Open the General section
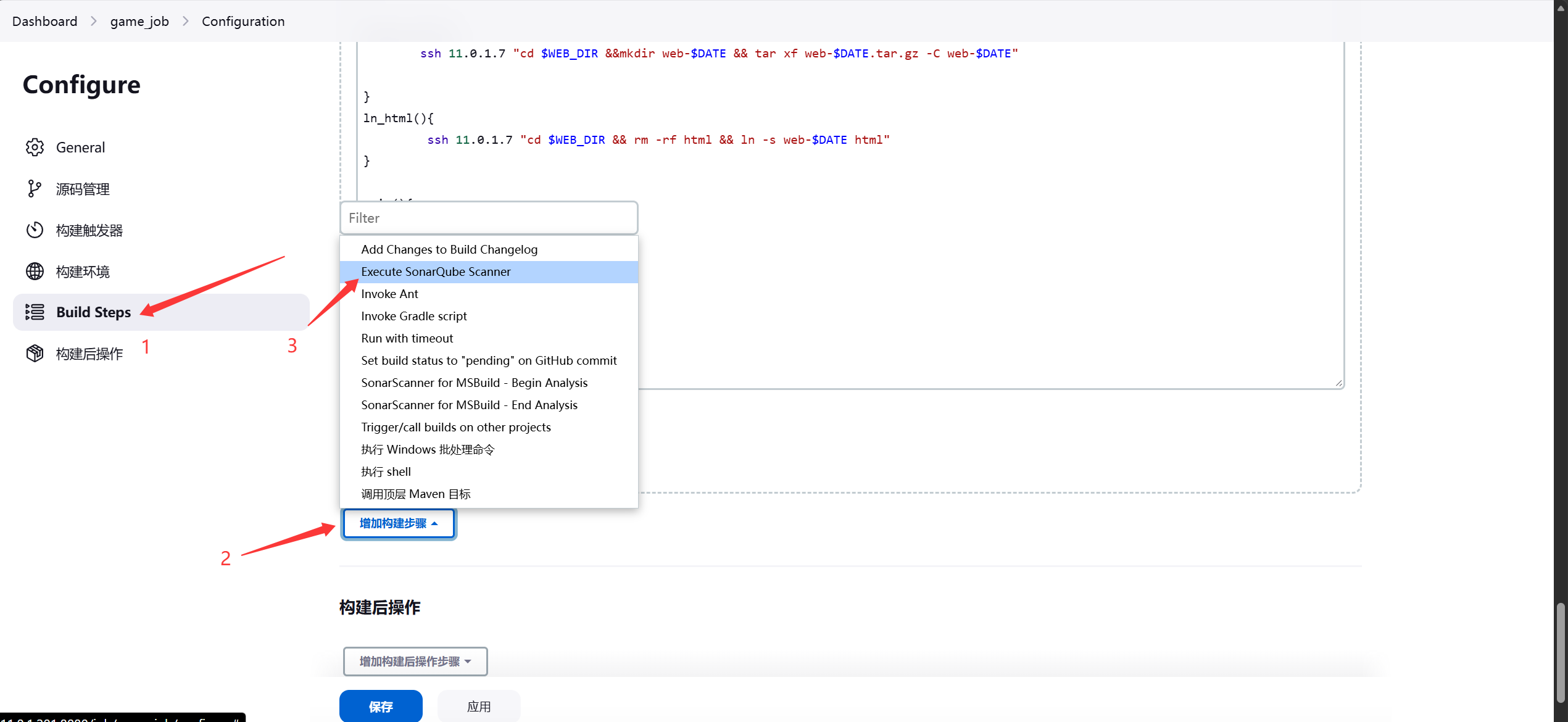 click(81, 147)
